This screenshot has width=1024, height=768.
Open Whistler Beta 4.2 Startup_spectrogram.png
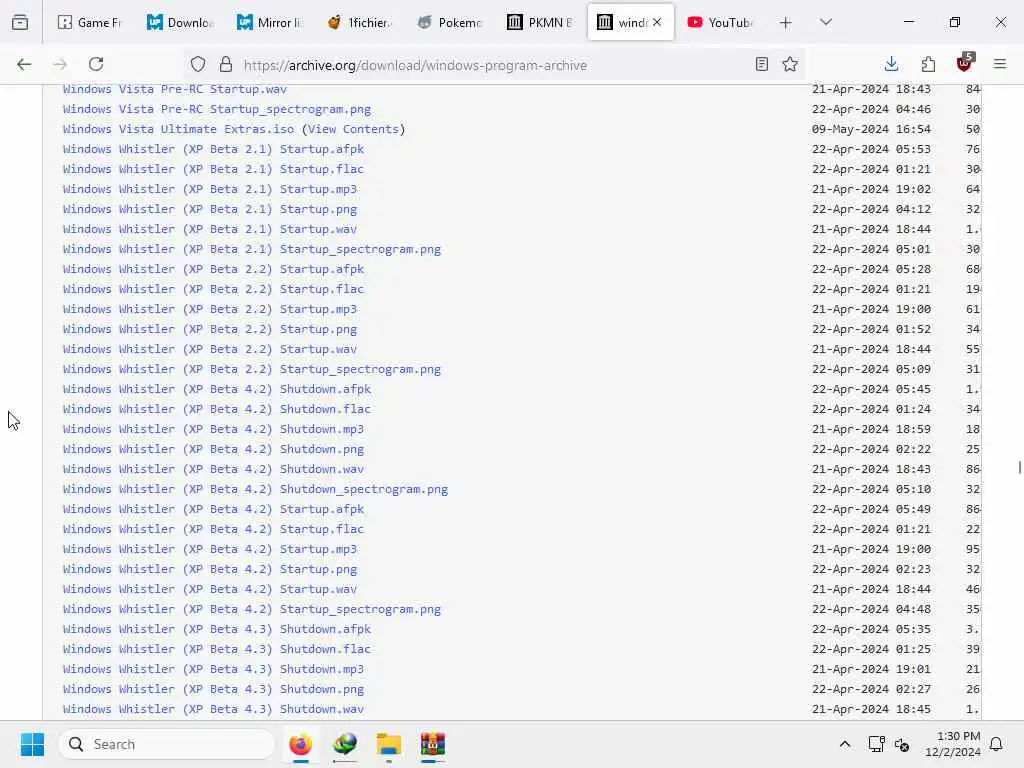coord(251,609)
